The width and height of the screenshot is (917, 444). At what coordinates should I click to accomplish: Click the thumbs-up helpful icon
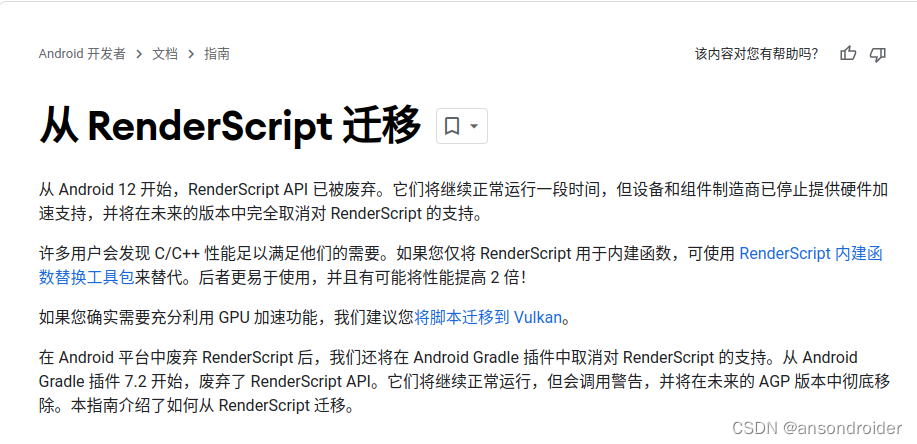[x=848, y=54]
